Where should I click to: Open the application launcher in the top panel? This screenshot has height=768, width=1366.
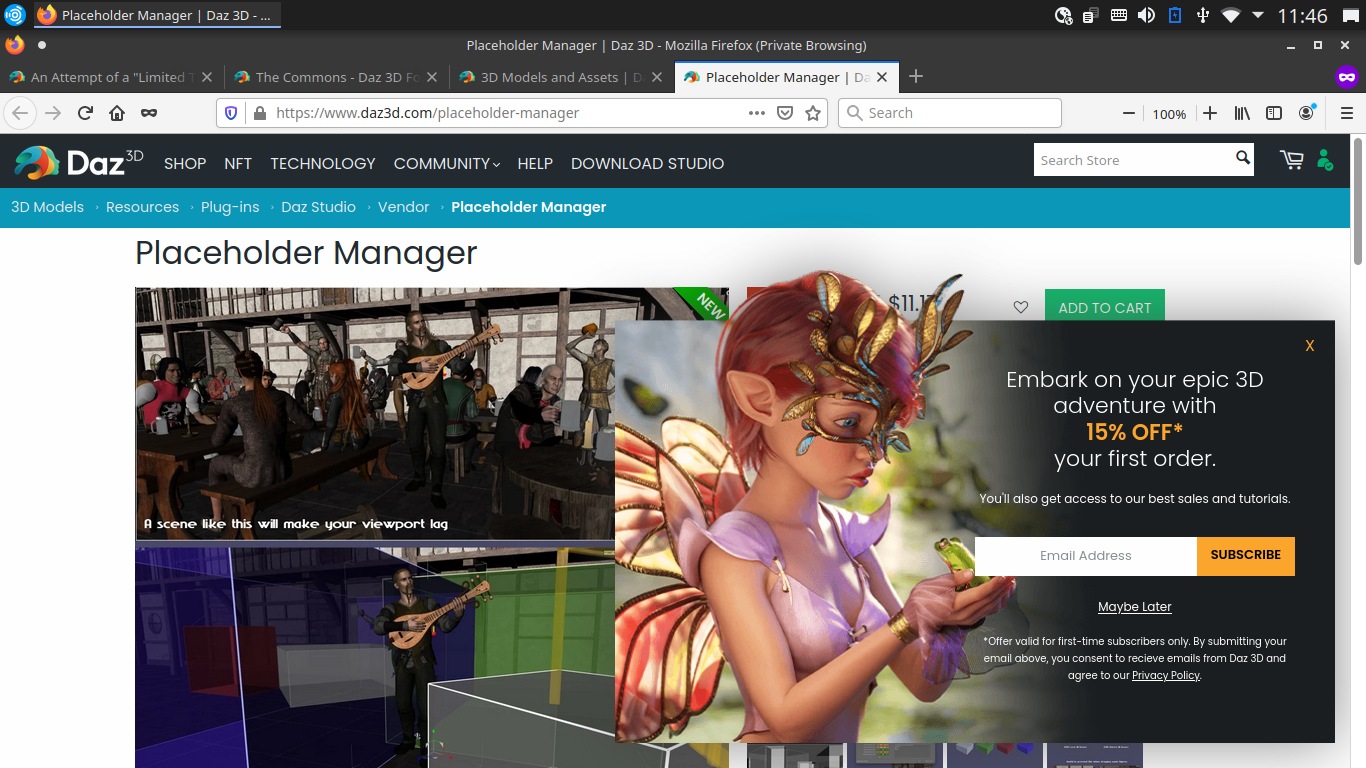point(14,15)
